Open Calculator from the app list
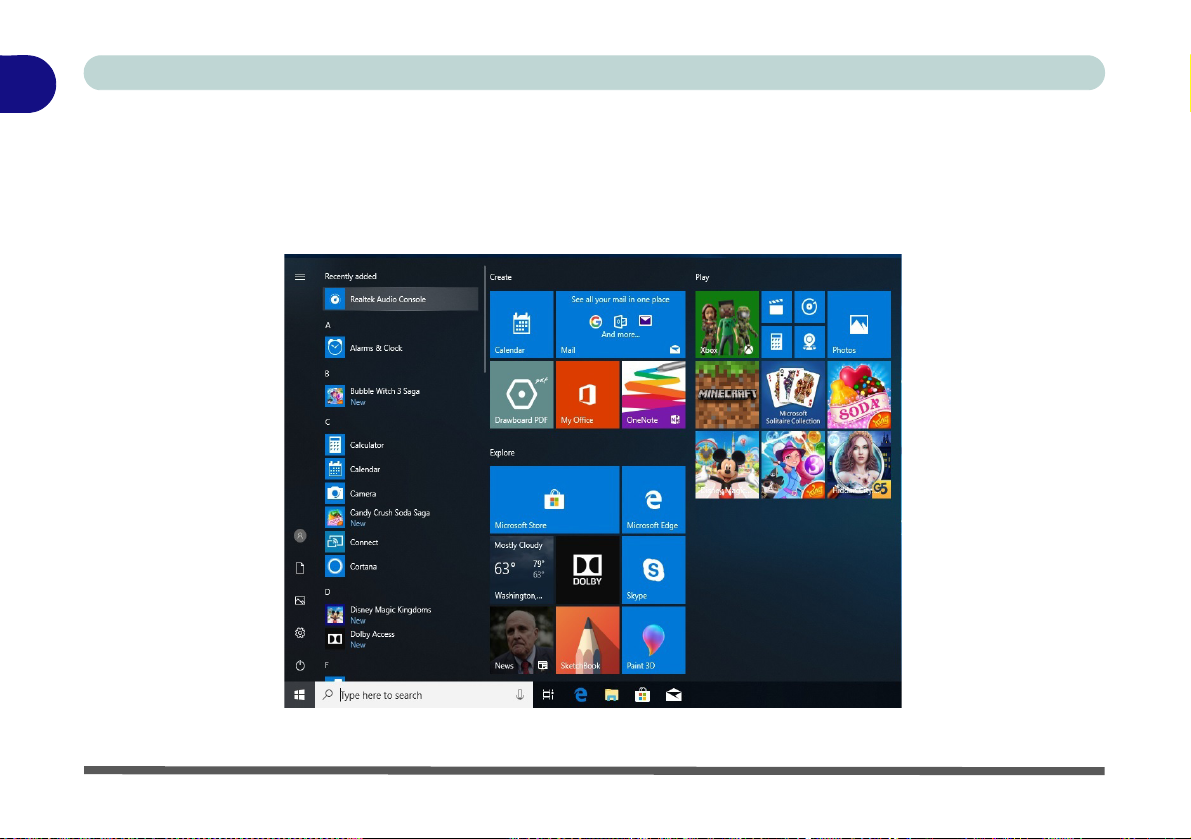The width and height of the screenshot is (1191, 839). (401, 445)
